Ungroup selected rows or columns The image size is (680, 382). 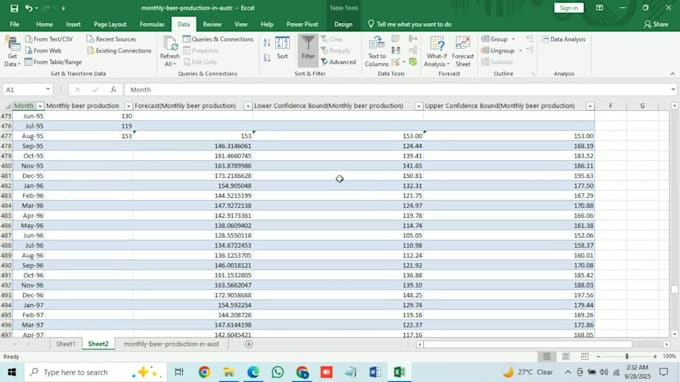pyautogui.click(x=498, y=51)
